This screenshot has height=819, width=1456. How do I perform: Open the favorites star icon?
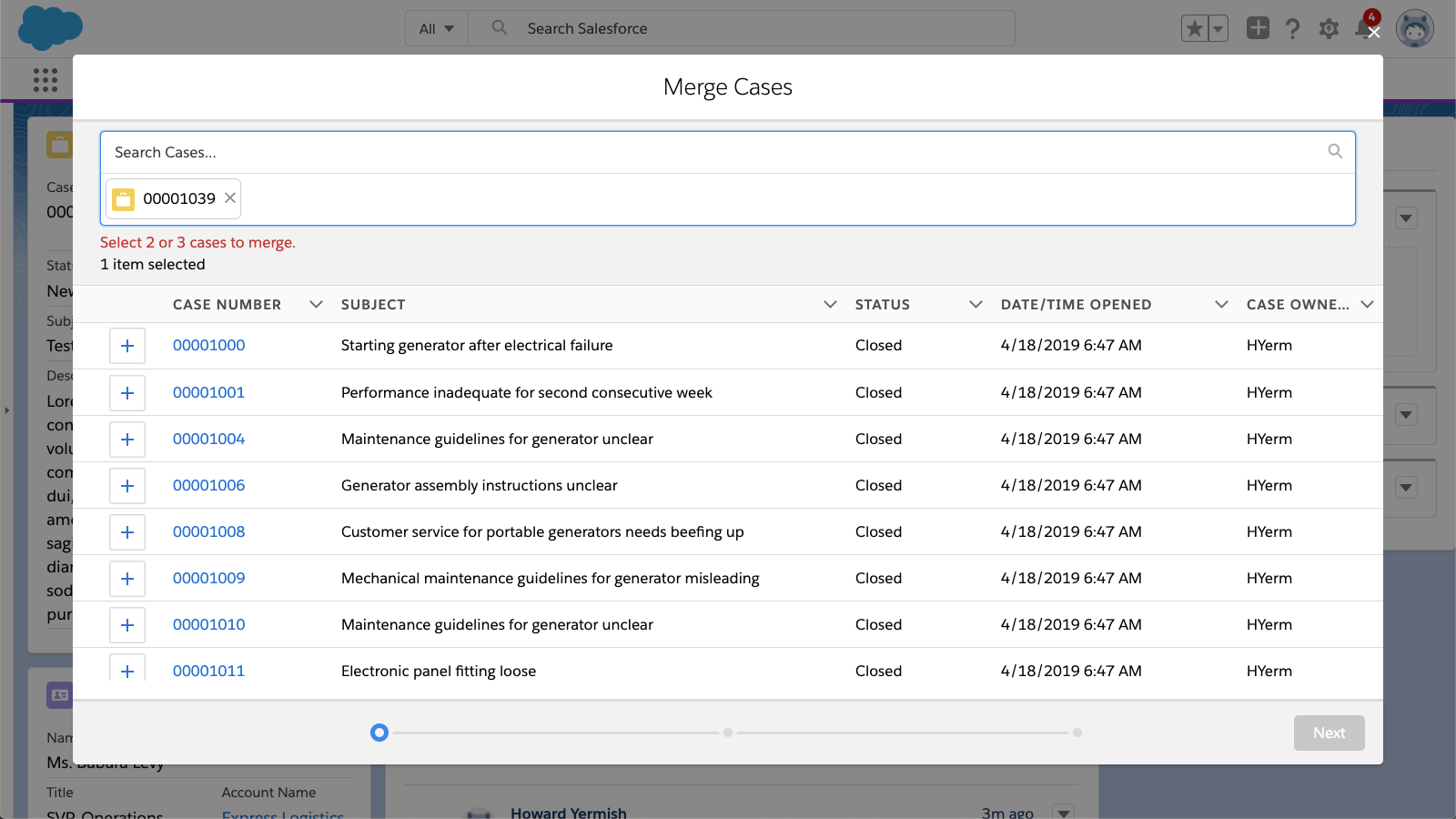tap(1194, 28)
